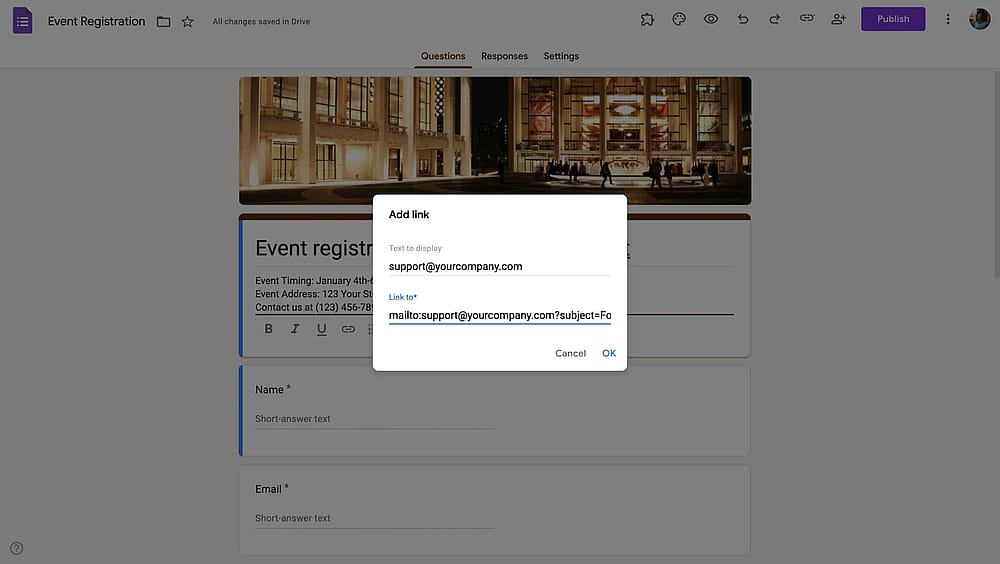Open the more options menu
1000x564 pixels.
[948, 19]
